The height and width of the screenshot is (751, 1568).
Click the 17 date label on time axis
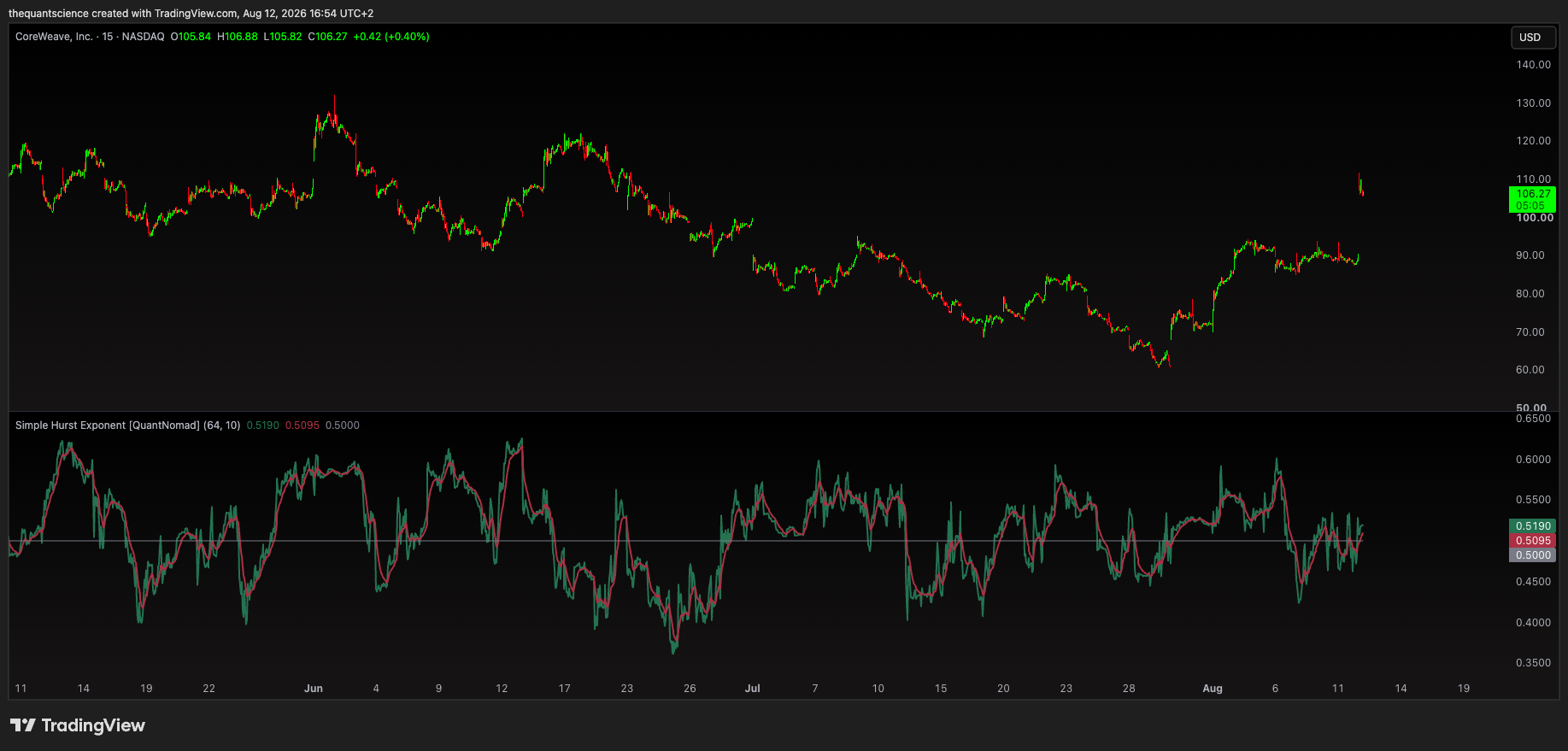[x=564, y=689]
